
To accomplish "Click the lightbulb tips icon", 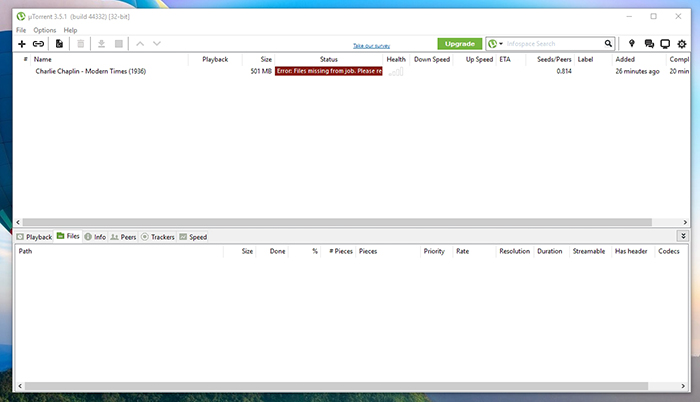I will pos(631,43).
